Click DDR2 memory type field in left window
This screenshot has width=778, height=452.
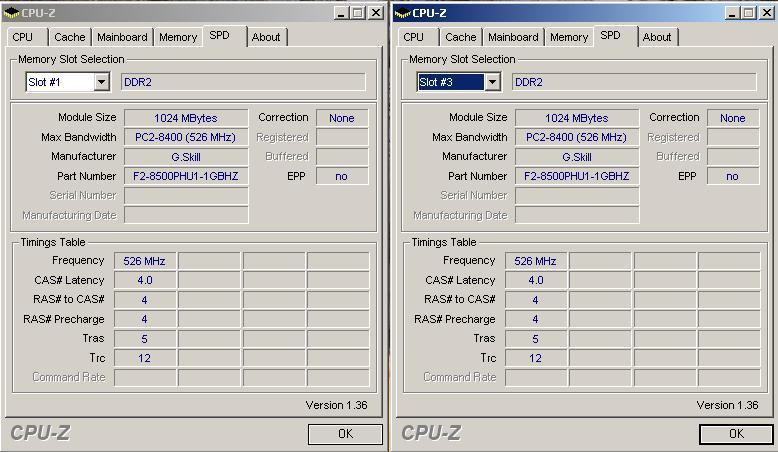click(243, 82)
